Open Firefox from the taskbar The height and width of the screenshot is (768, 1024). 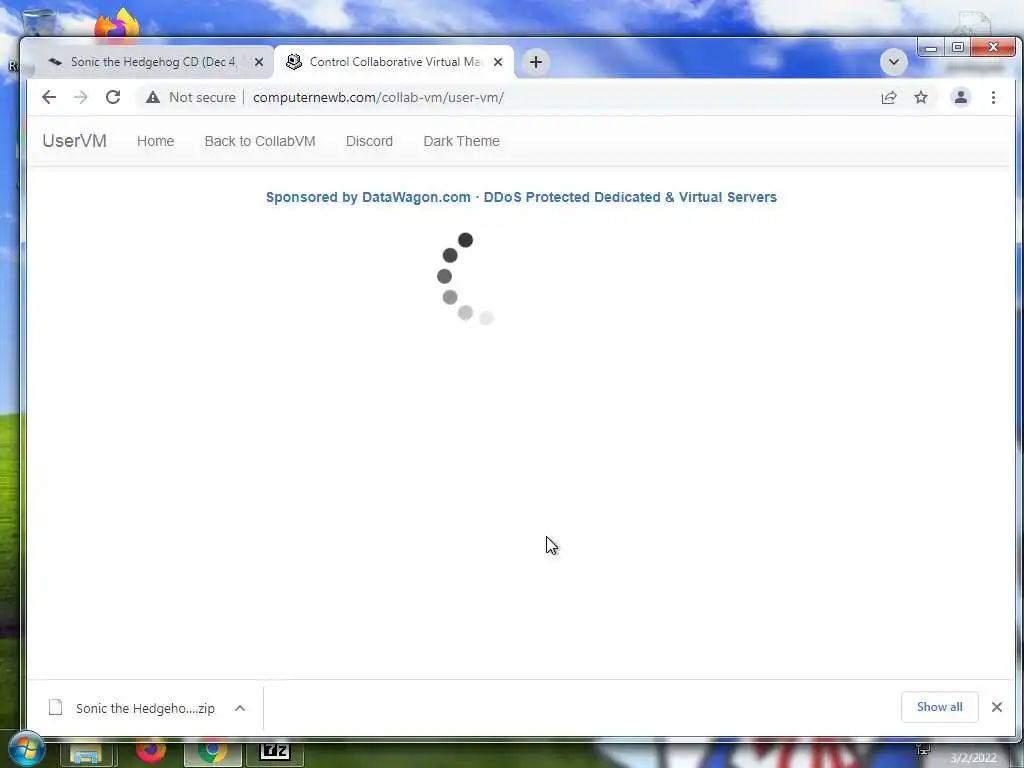pos(151,750)
